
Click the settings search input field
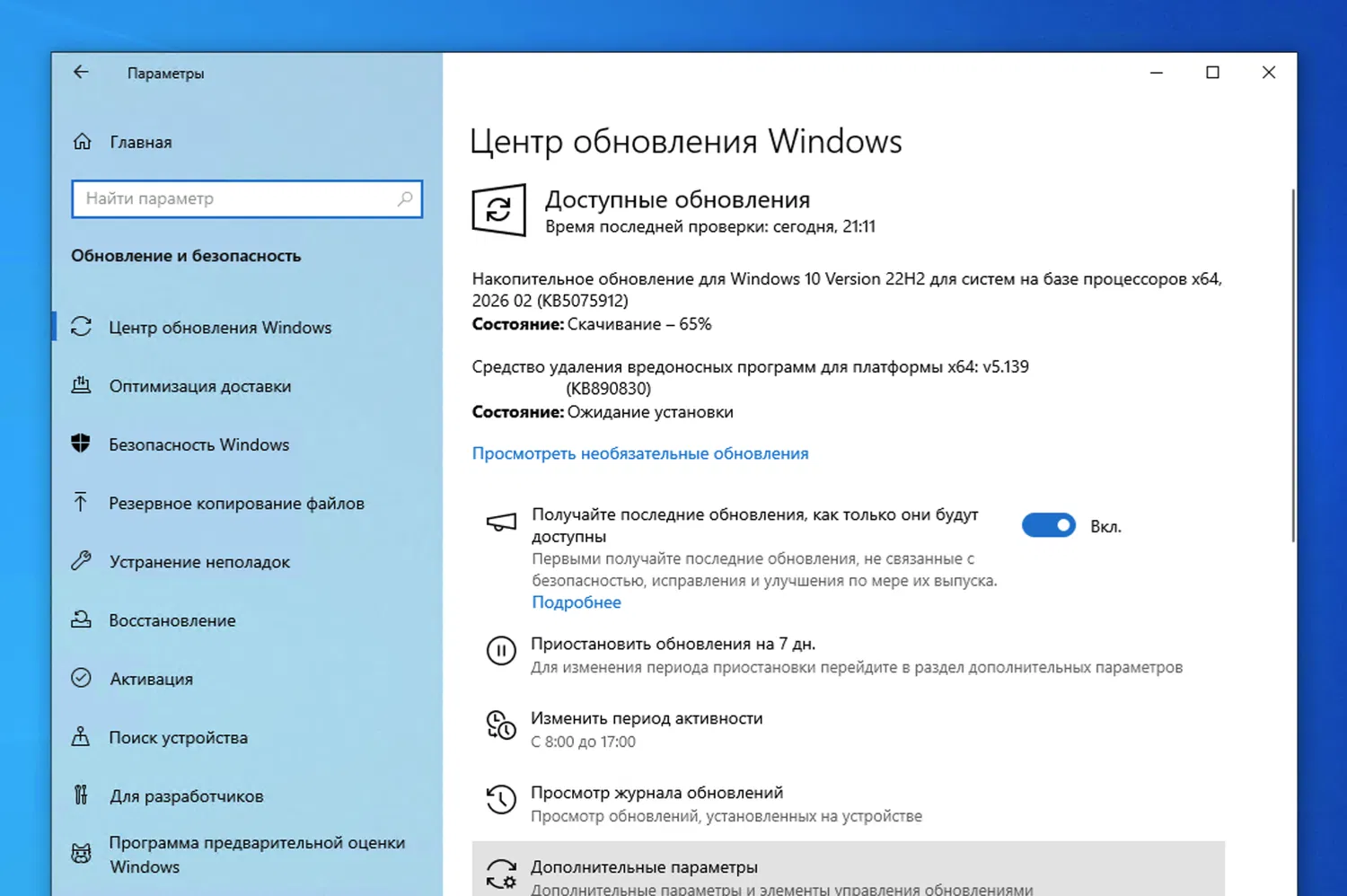pos(247,198)
